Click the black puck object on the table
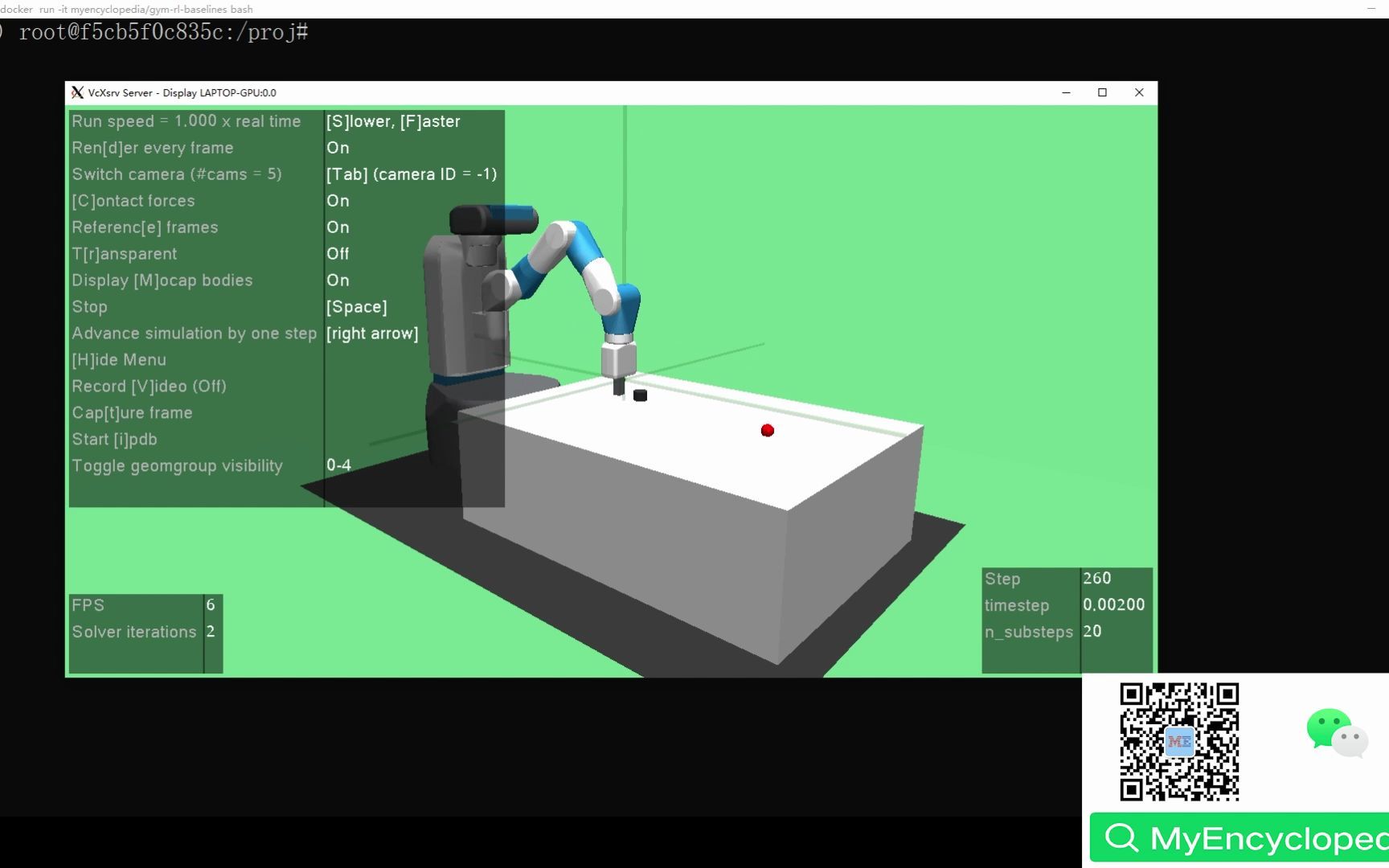This screenshot has width=1389, height=868. (x=641, y=395)
